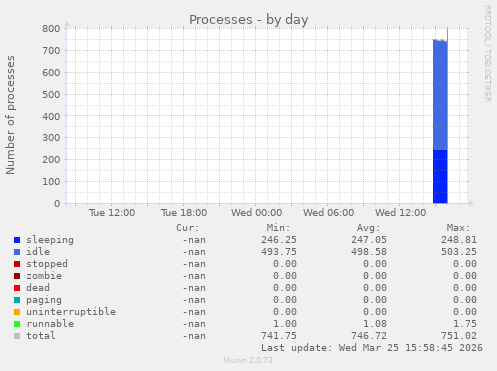Click runnable minimum value 1.00
497x371 pixels.
click(285, 324)
